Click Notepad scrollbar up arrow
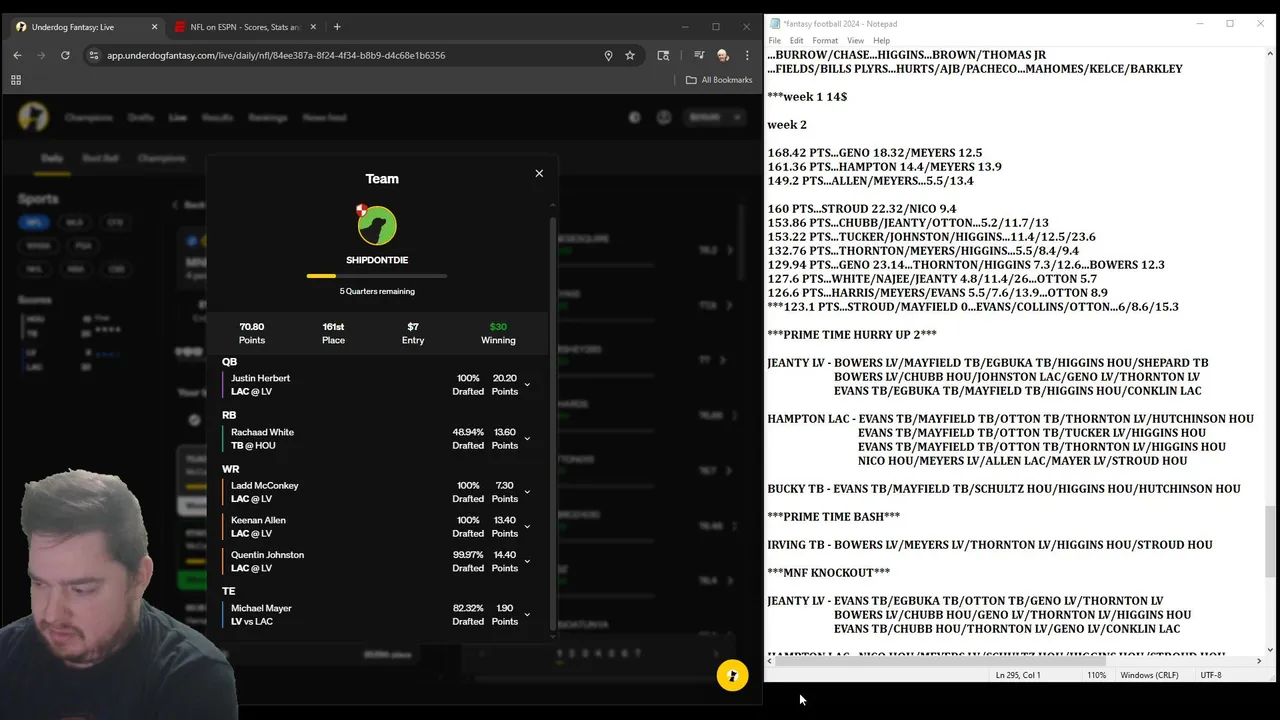The width and height of the screenshot is (1280, 720). (1269, 52)
